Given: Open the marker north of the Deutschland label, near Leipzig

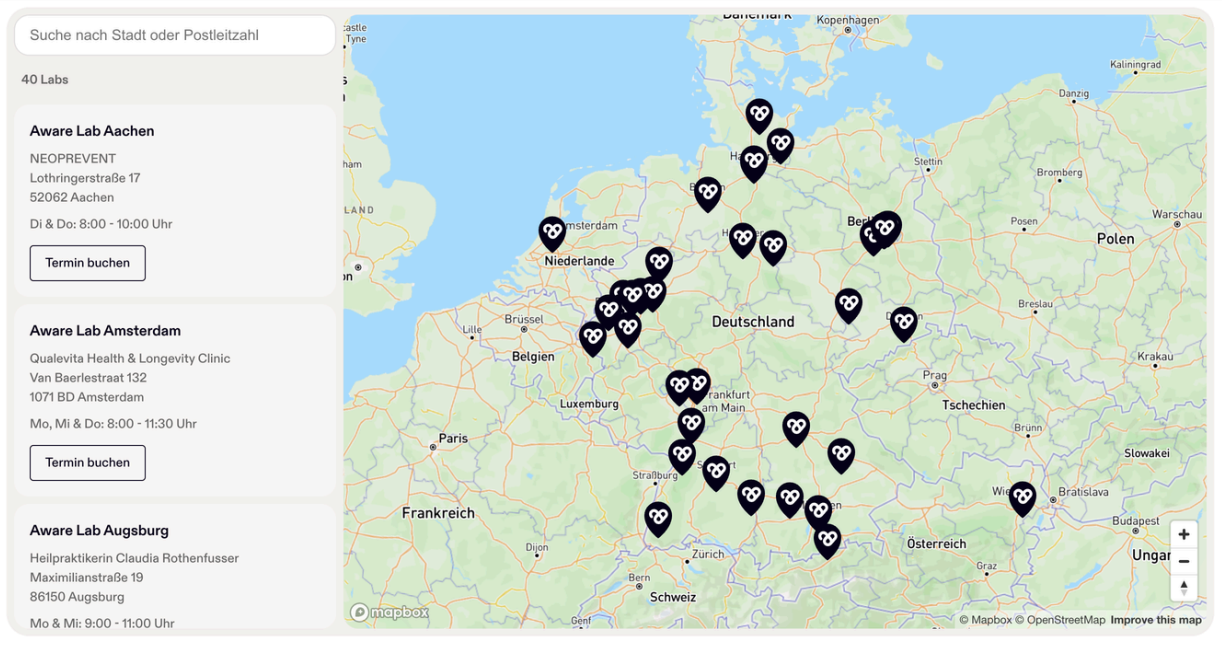Looking at the screenshot, I should pyautogui.click(x=849, y=305).
